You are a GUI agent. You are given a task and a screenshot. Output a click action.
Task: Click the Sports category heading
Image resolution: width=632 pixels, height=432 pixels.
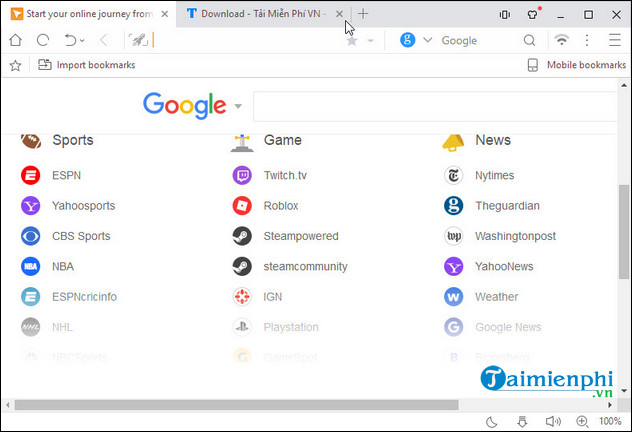pyautogui.click(x=73, y=140)
